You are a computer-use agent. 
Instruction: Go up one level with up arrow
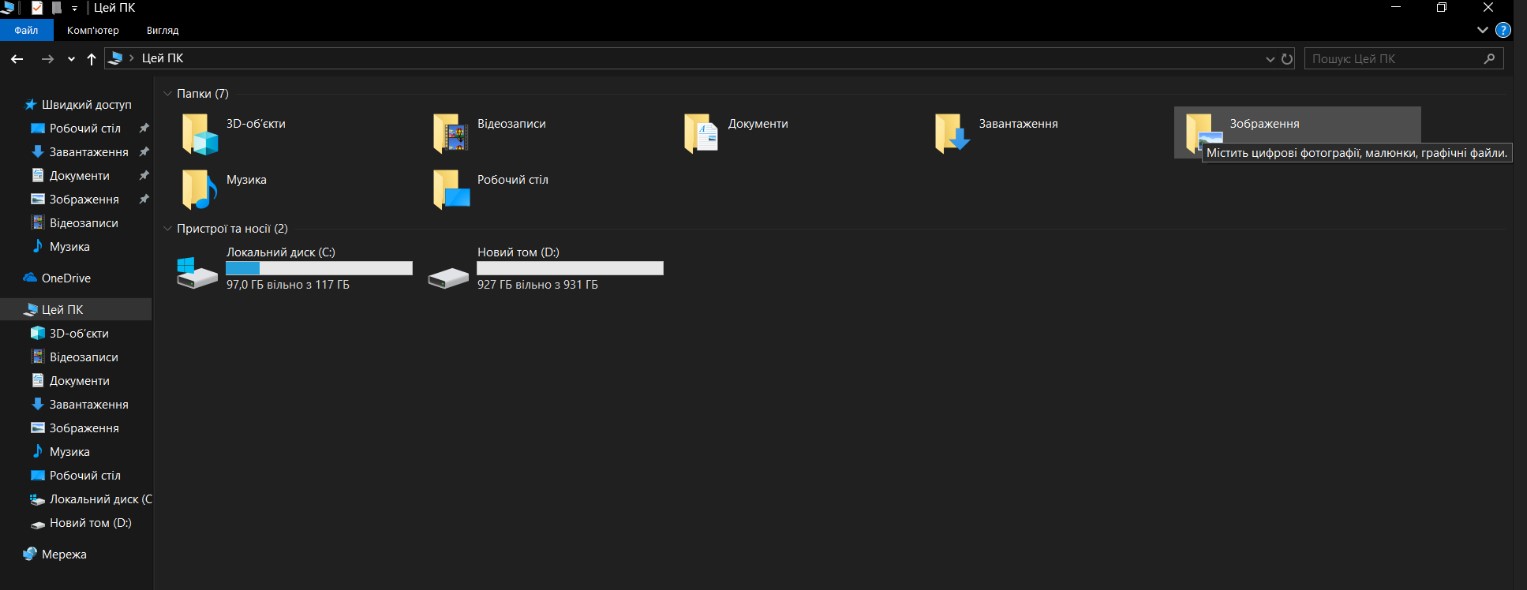coord(92,59)
